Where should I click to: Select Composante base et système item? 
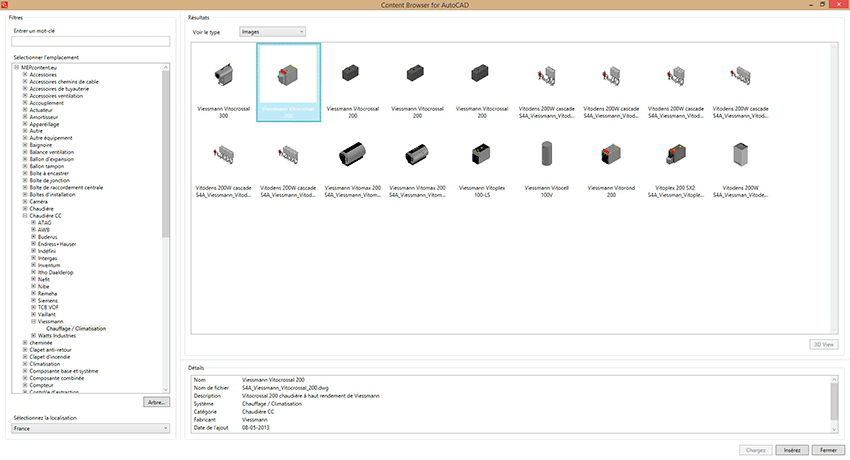tap(64, 371)
